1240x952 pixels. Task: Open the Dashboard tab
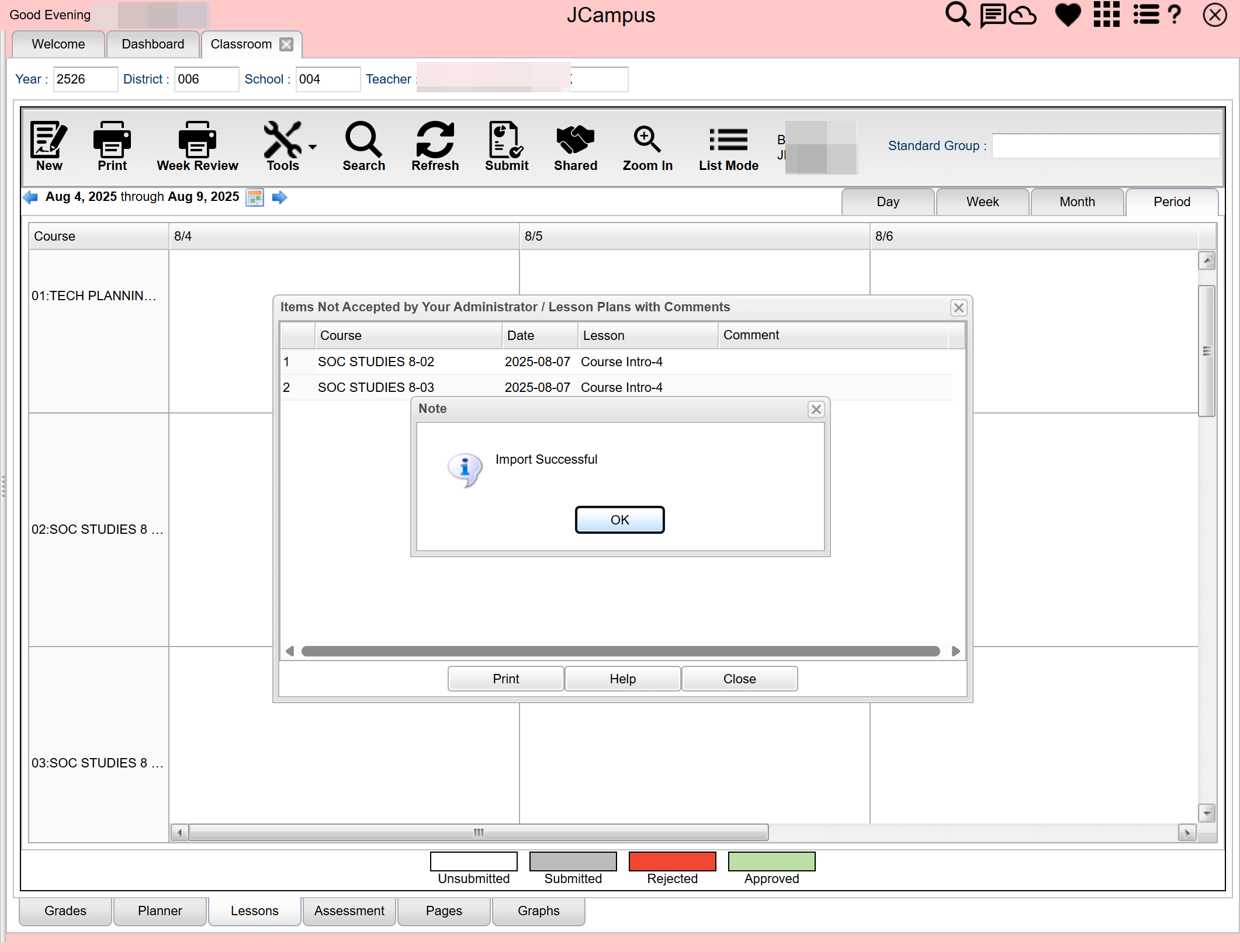pos(153,44)
